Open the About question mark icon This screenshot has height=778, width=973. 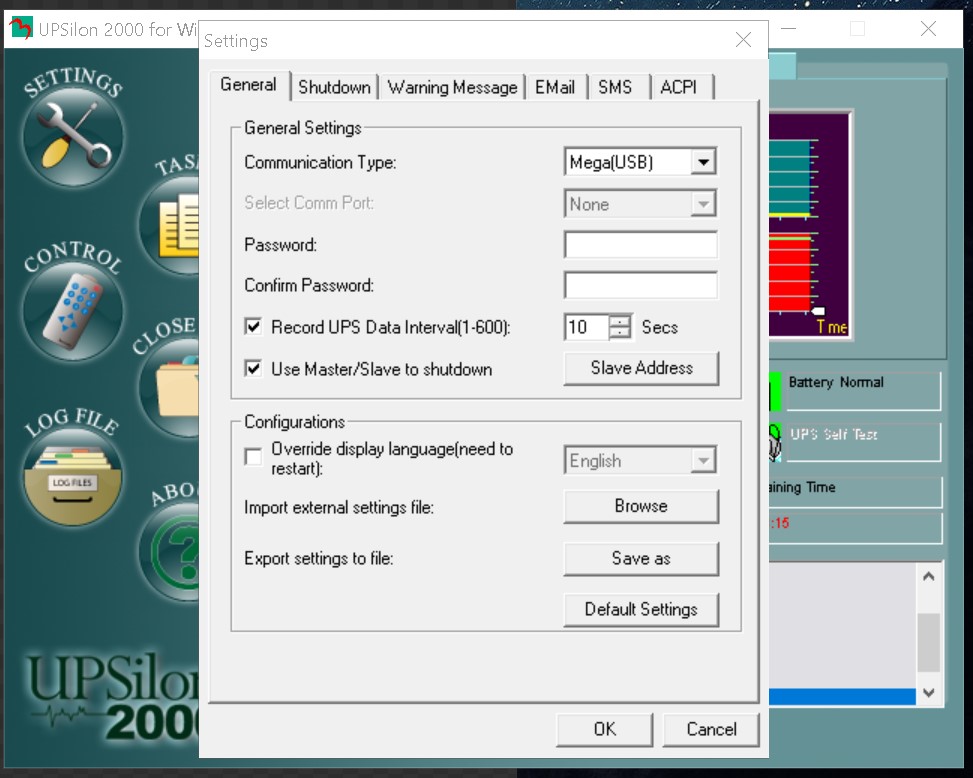[174, 551]
